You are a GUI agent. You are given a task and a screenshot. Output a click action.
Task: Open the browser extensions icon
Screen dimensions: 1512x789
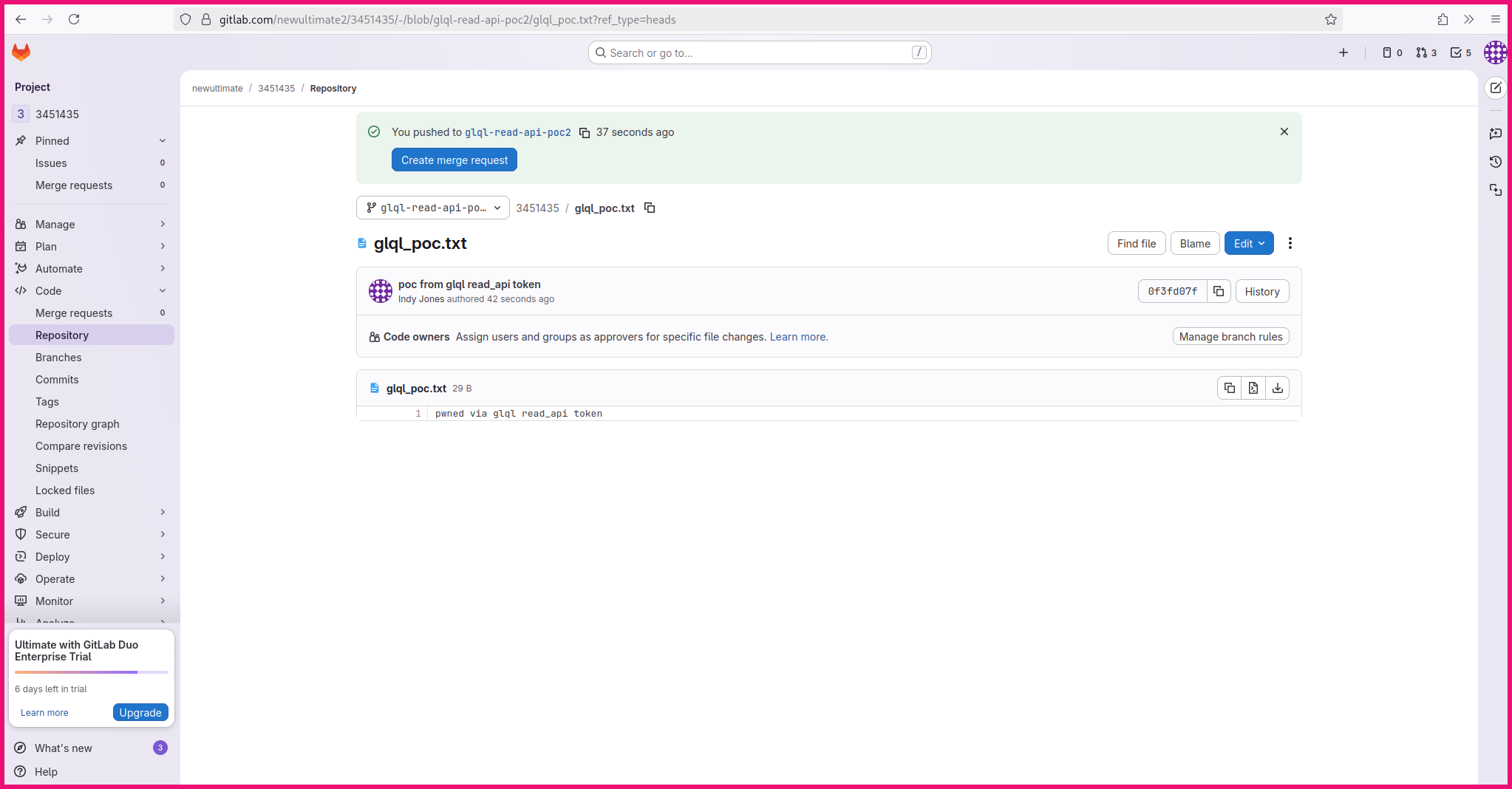point(1443,19)
